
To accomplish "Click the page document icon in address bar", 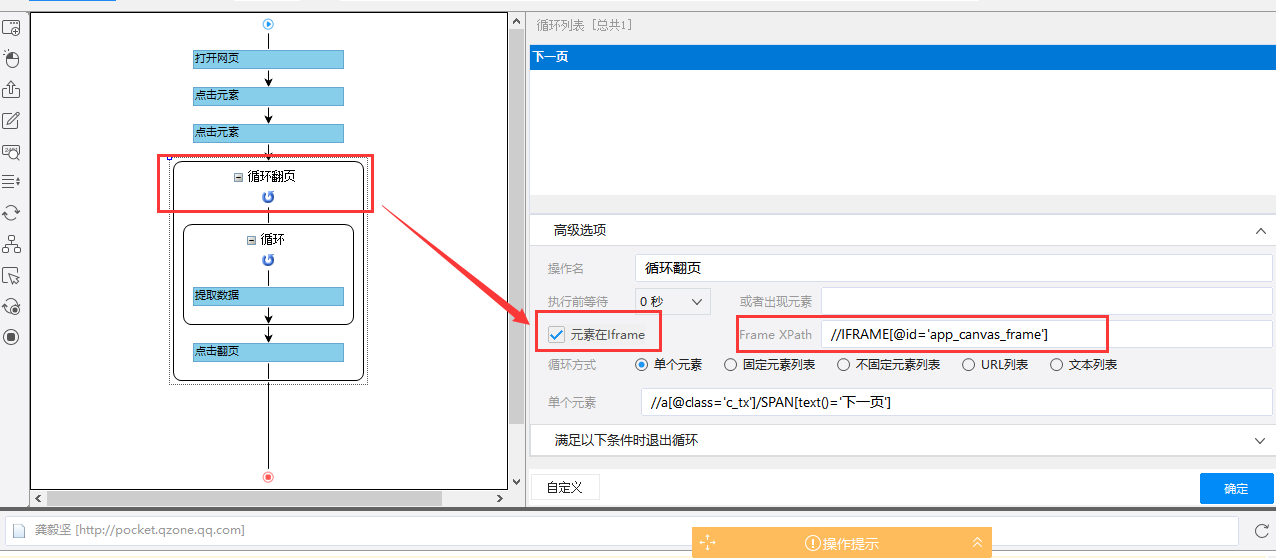I will click(x=19, y=530).
